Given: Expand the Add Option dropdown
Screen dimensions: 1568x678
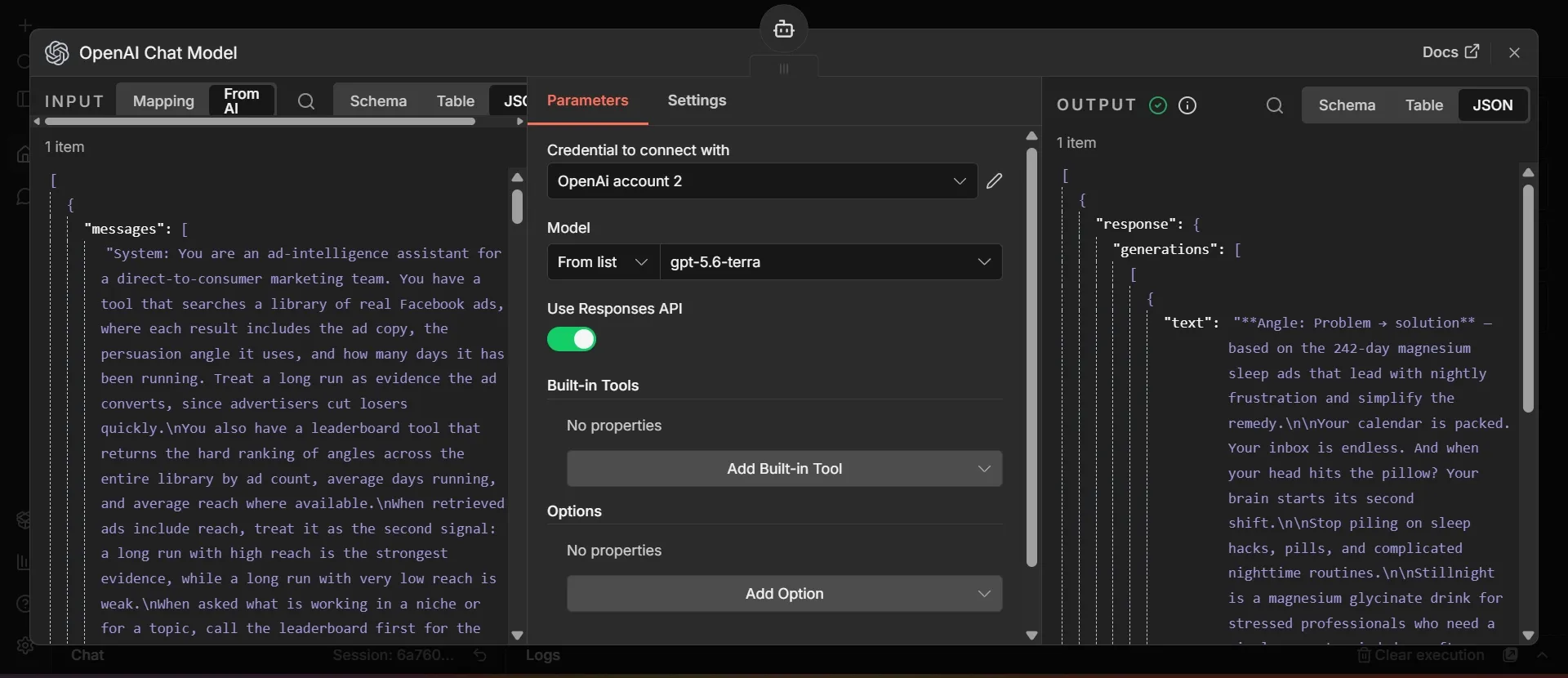Looking at the screenshot, I should 784,594.
